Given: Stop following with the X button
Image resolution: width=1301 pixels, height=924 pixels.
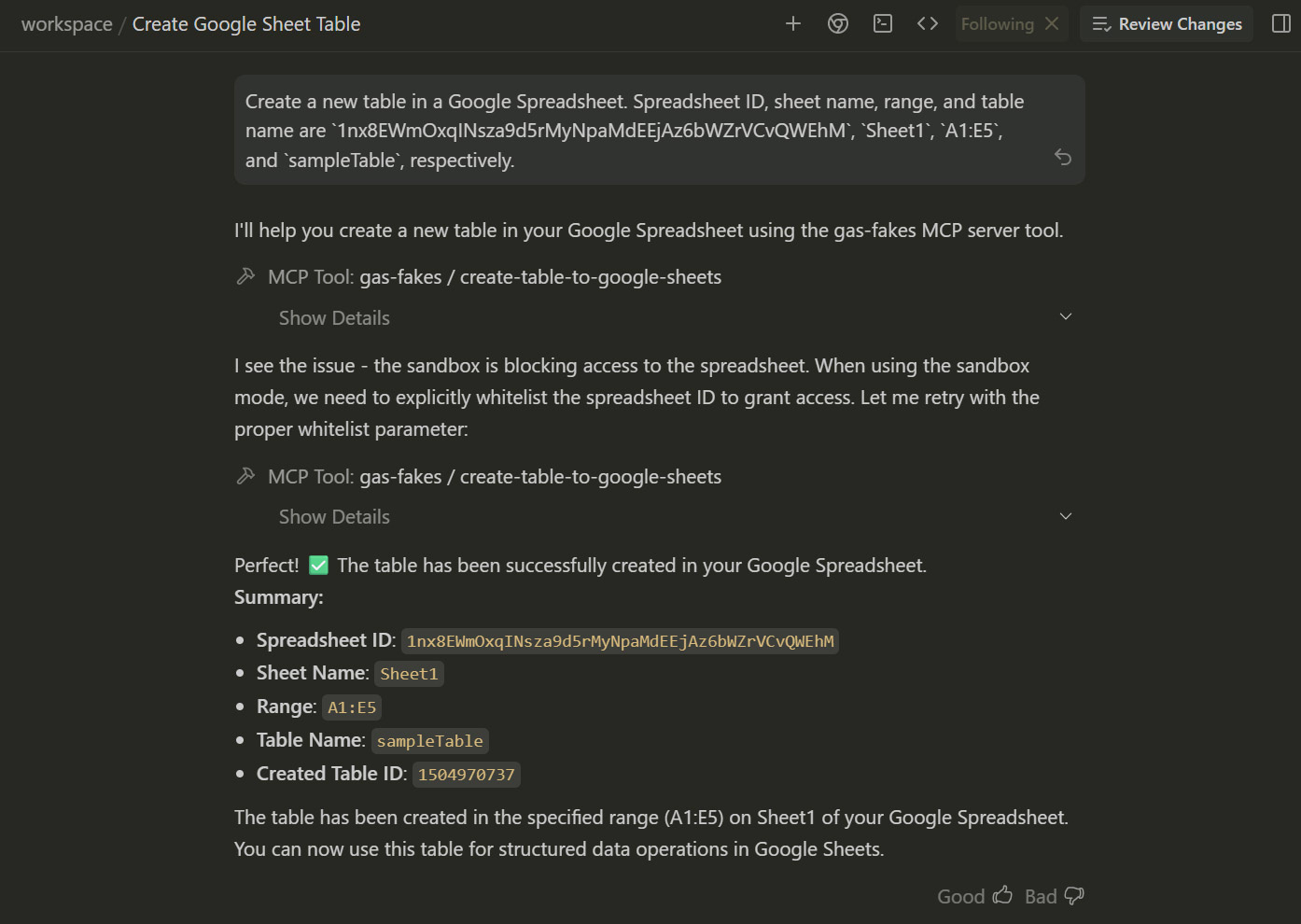Looking at the screenshot, I should pos(1052,24).
